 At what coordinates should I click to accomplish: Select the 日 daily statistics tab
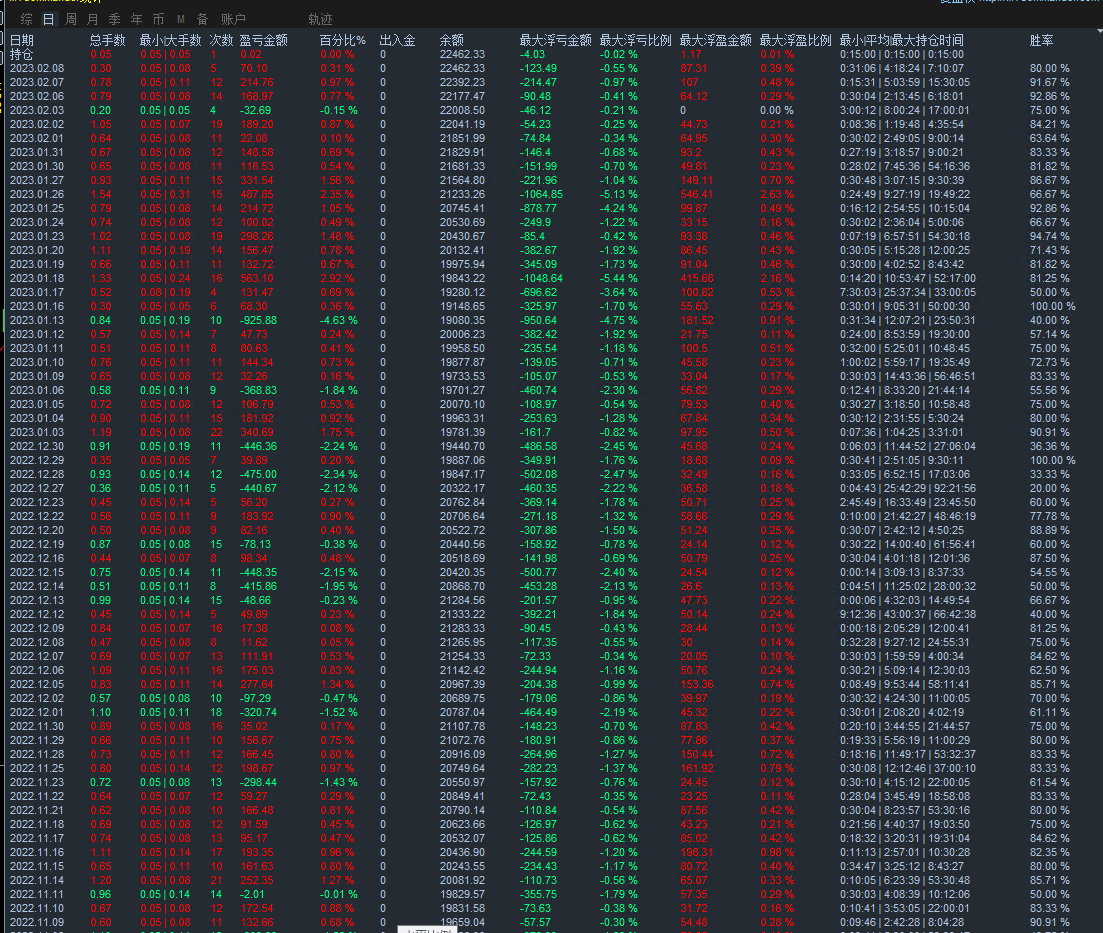click(49, 19)
